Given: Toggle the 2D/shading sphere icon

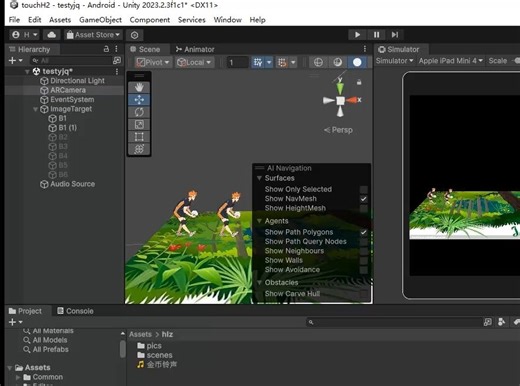Looking at the screenshot, I should click(x=338, y=62).
